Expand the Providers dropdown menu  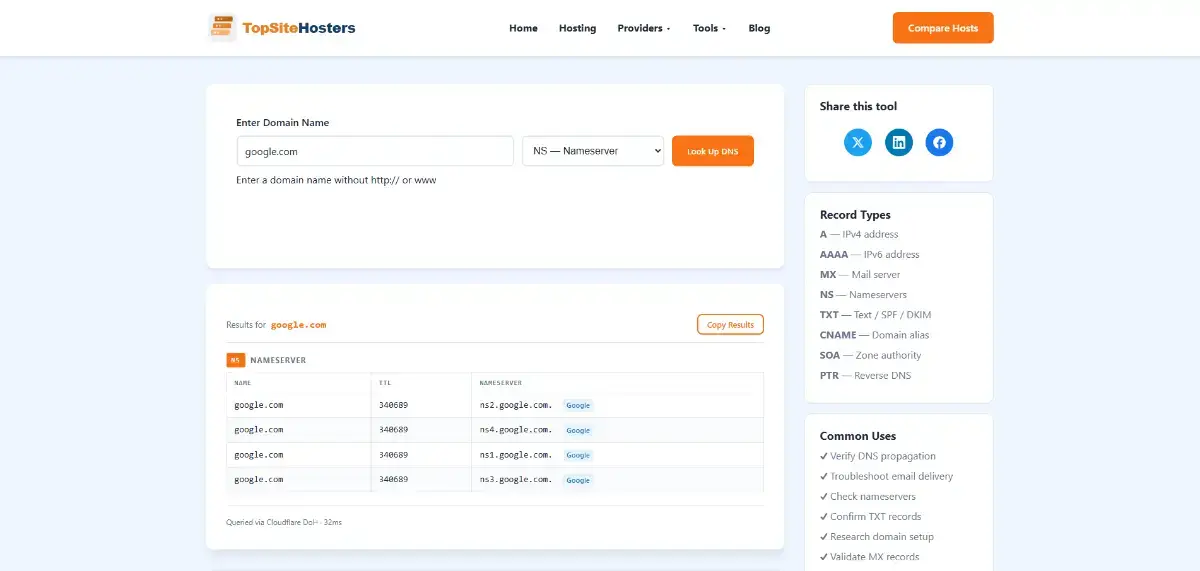pyautogui.click(x=644, y=28)
